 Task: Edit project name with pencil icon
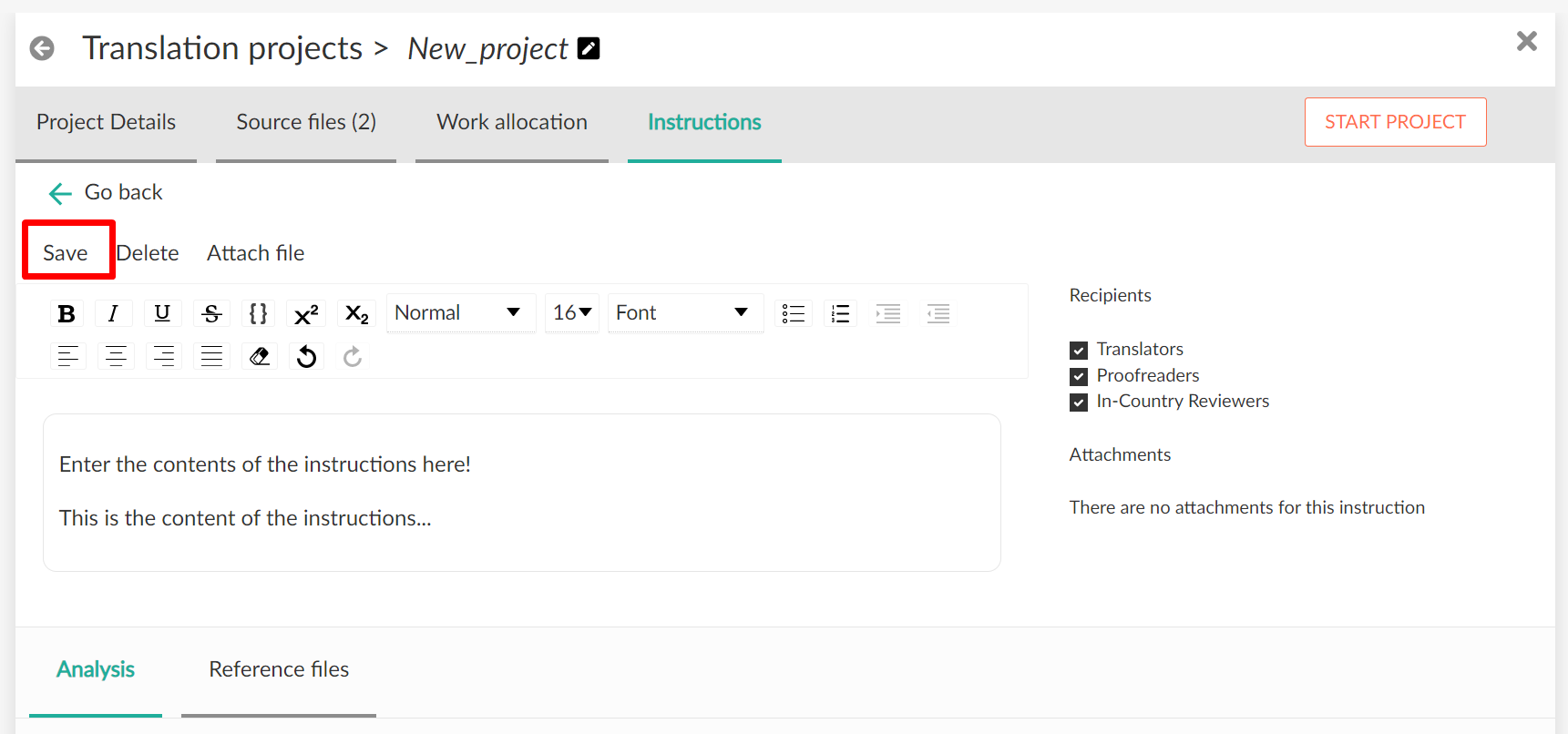589,48
